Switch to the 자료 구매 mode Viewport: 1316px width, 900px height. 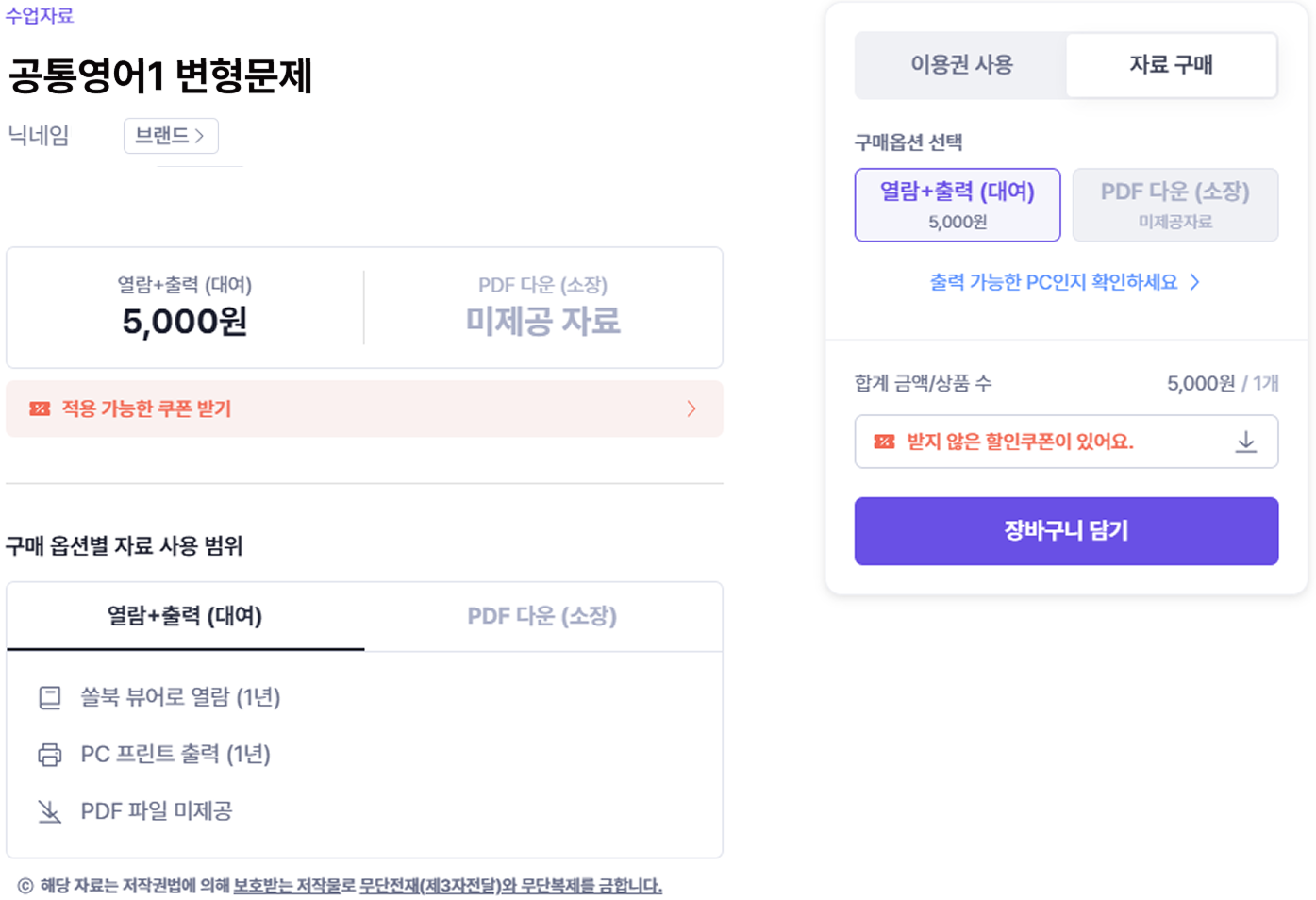[x=1172, y=65]
